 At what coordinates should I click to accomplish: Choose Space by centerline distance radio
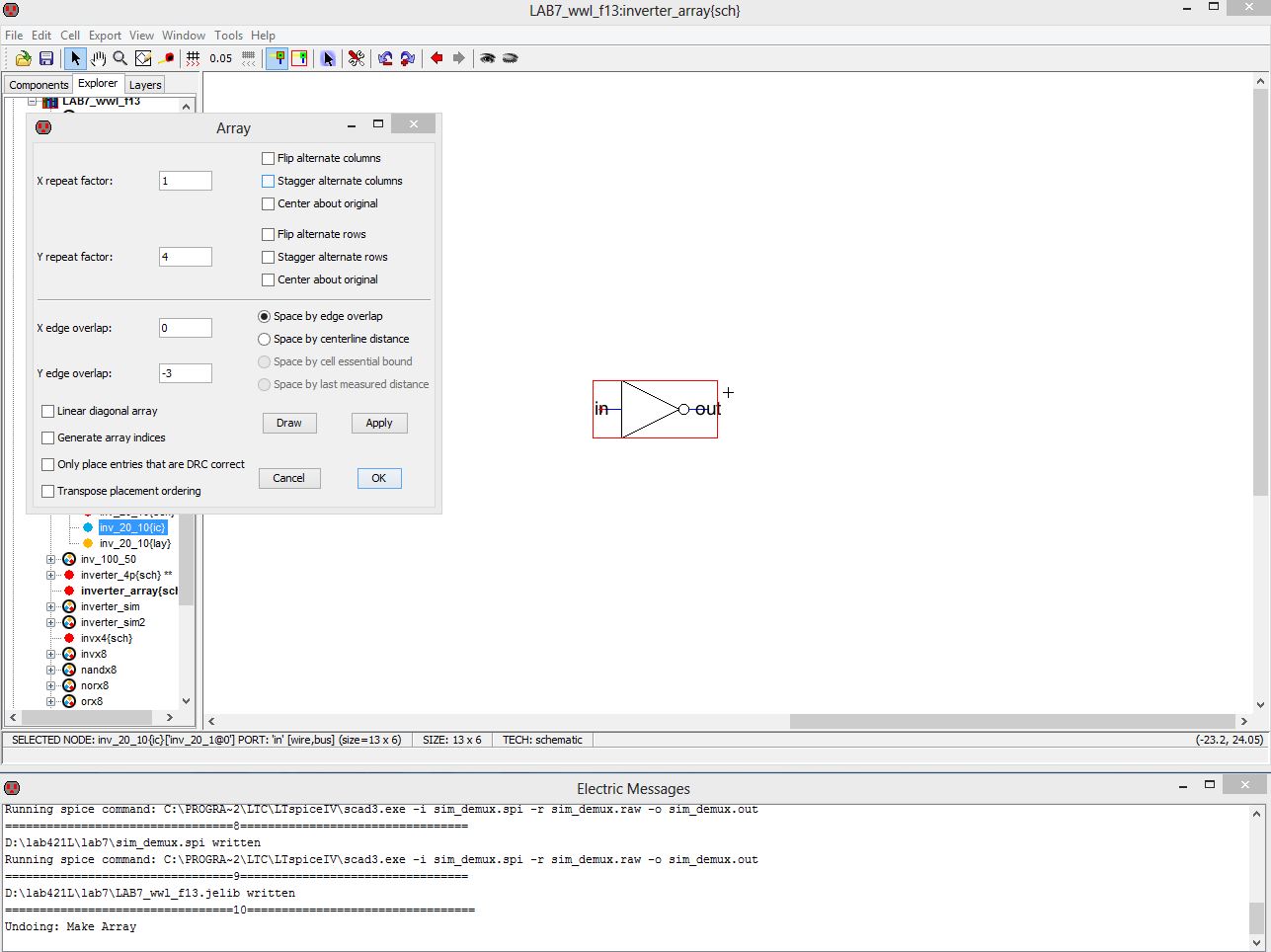click(264, 339)
